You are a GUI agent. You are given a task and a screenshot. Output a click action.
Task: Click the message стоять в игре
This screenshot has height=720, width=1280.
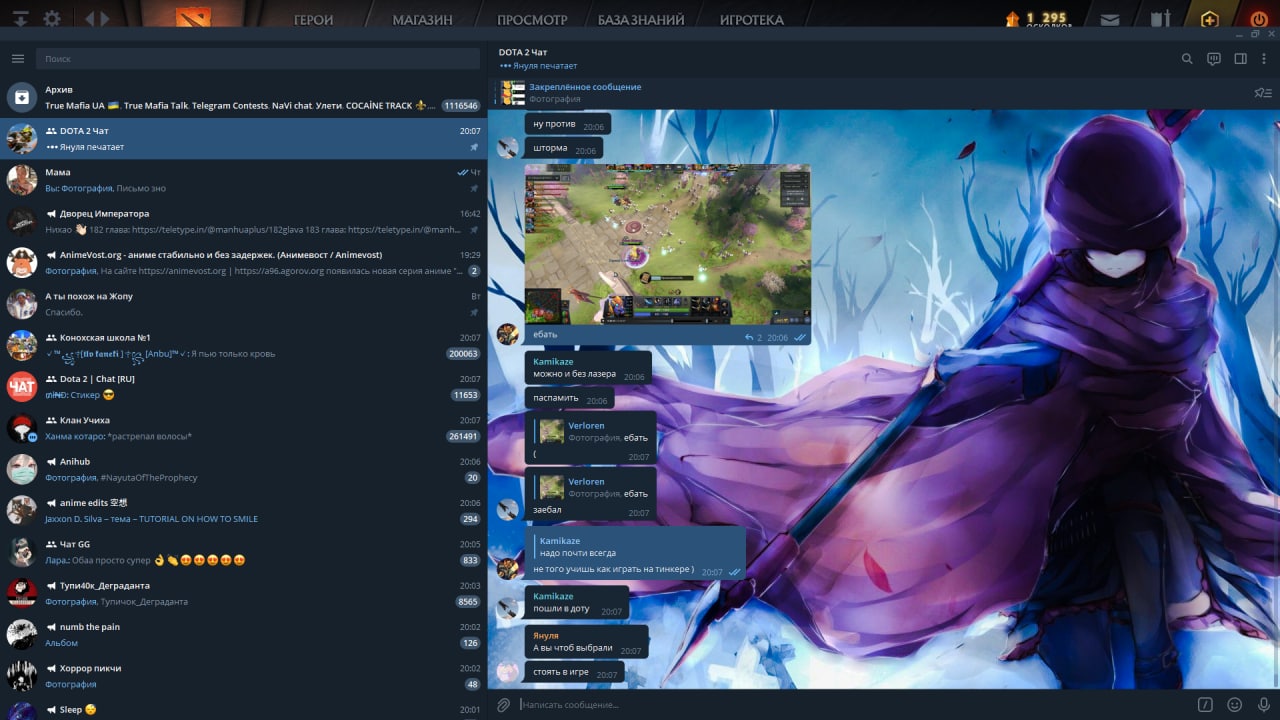tap(574, 673)
